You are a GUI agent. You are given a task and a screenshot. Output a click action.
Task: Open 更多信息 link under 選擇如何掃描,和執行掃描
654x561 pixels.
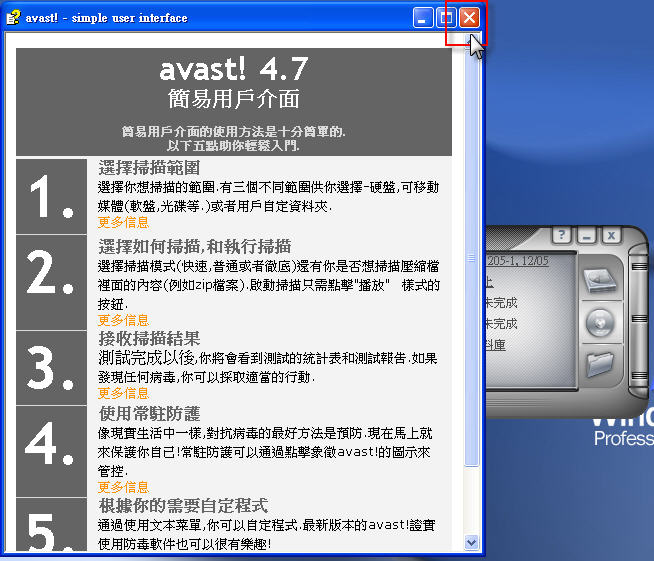pos(123,320)
